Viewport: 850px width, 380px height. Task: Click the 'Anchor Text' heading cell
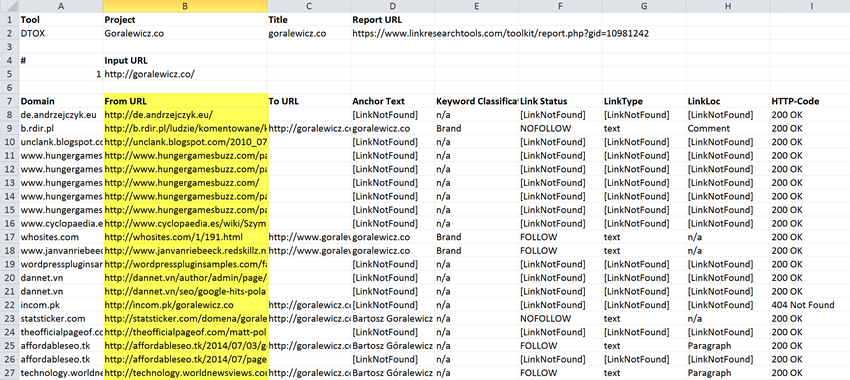[392, 101]
